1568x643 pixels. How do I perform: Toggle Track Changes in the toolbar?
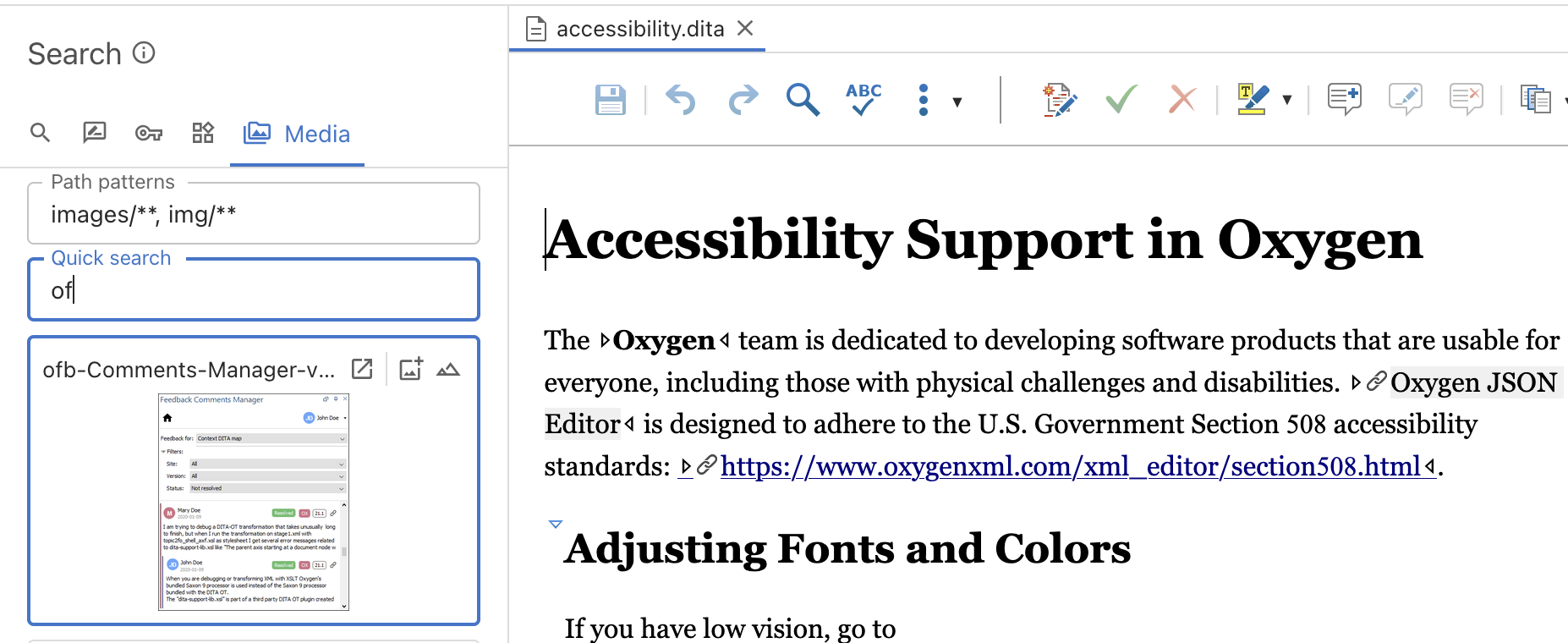pos(1059,100)
